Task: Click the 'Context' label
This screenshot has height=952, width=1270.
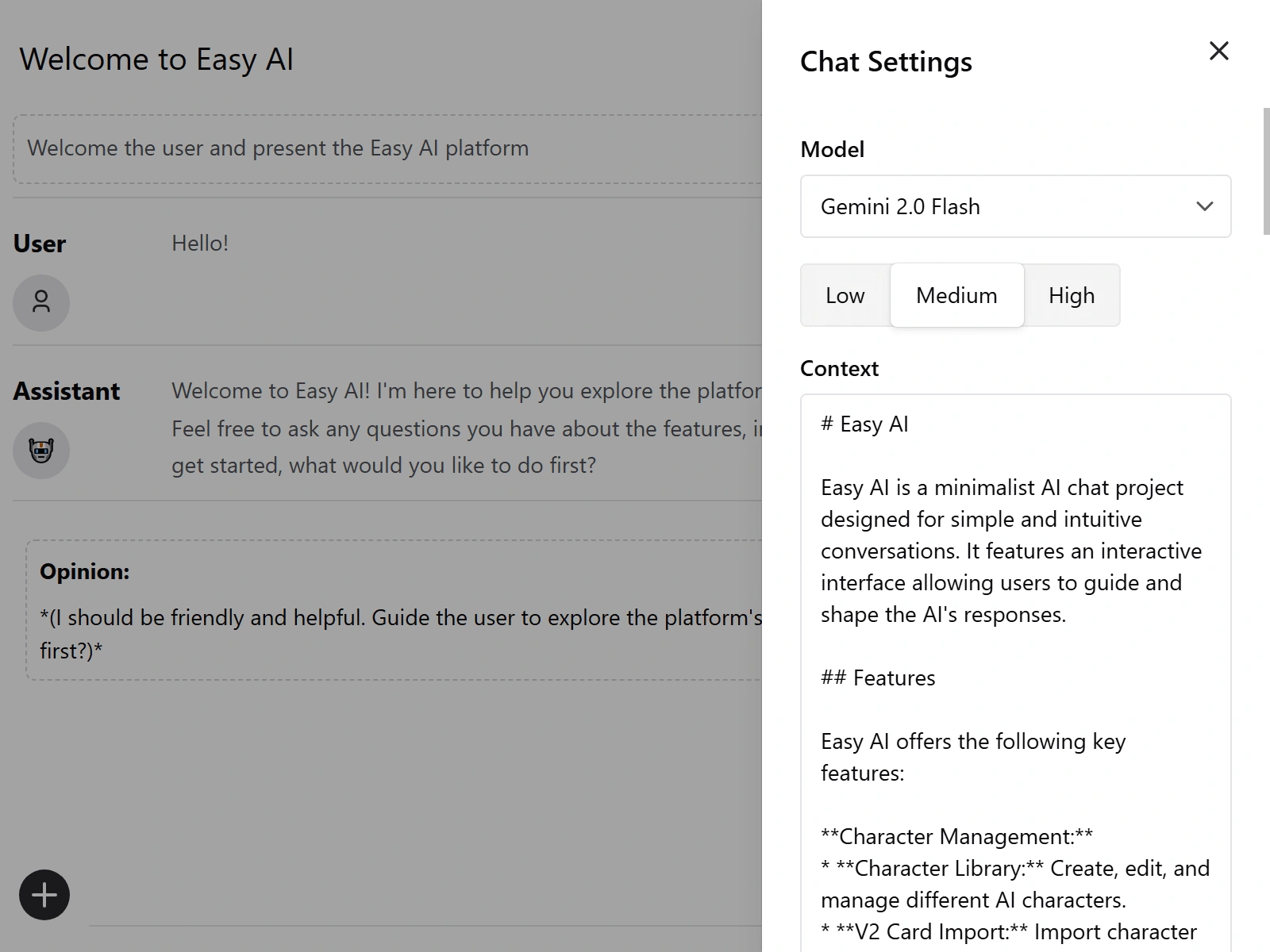Action: coord(839,368)
